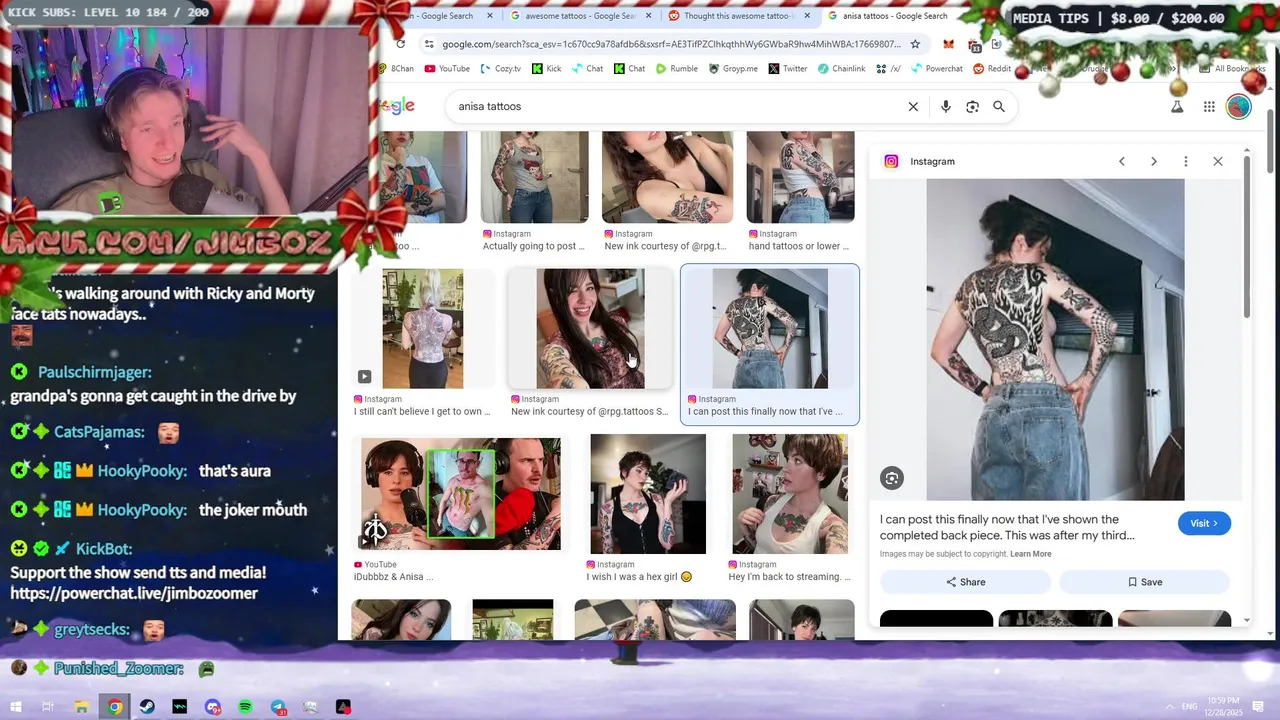
Task: Open Google Search Labs flask icon
Action: [x=1177, y=106]
